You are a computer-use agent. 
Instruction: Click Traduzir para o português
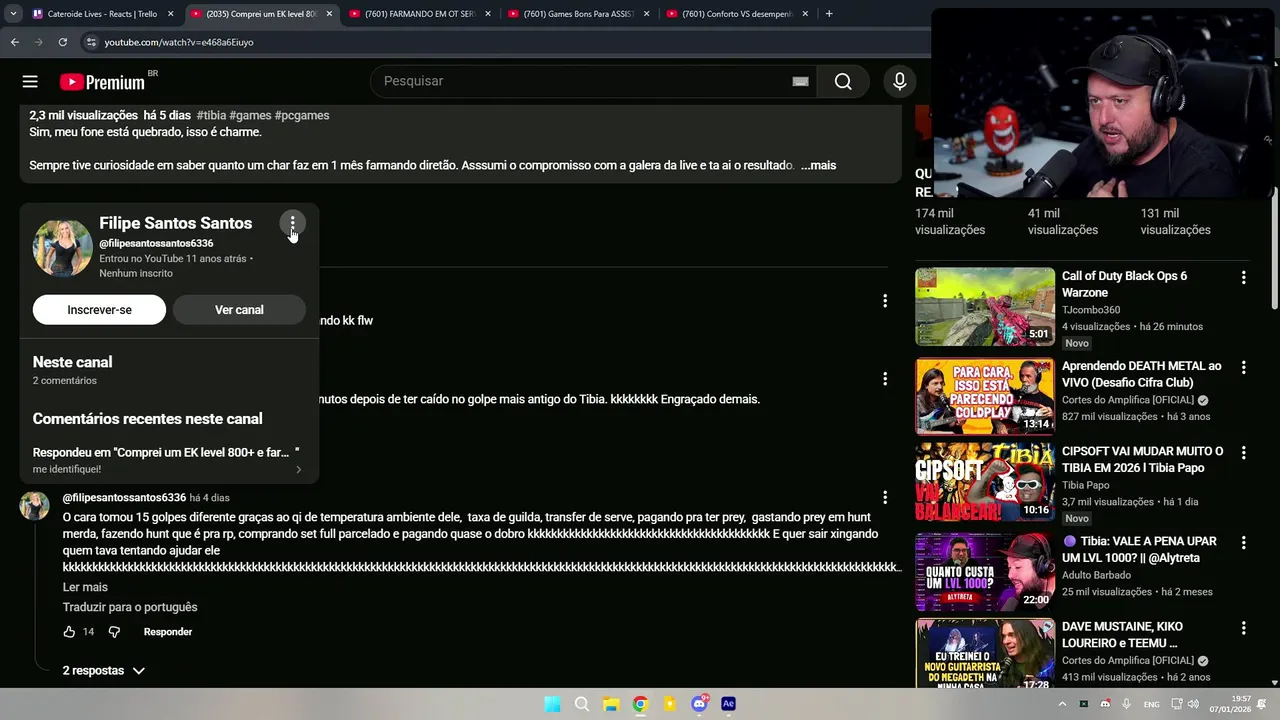130,607
